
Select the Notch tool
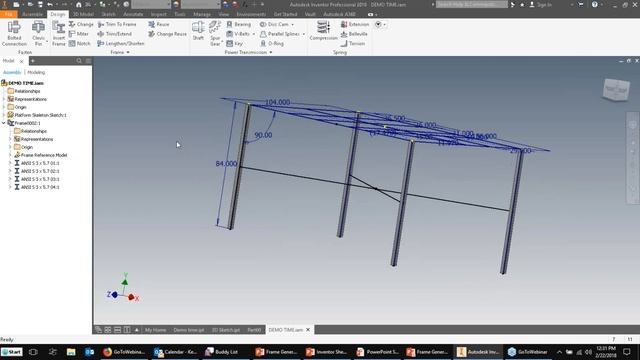(80, 43)
